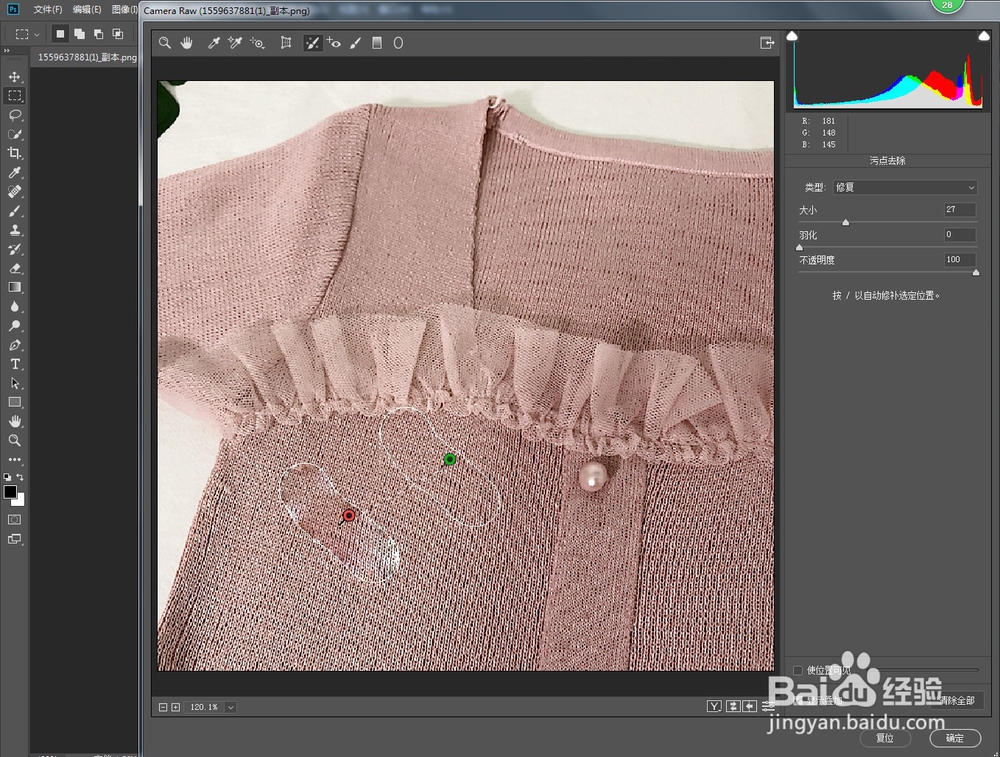Click the Reset button
The height and width of the screenshot is (757, 1000).
[885, 738]
